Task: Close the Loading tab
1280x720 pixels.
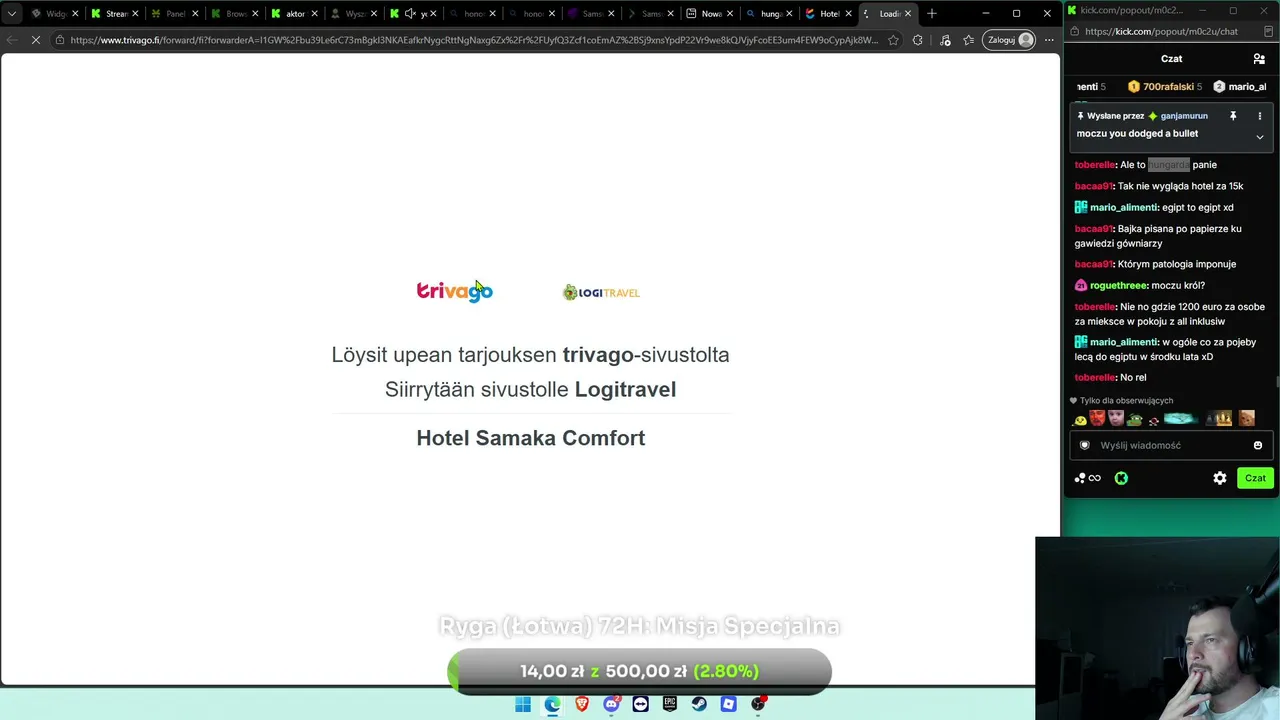Action: click(908, 13)
